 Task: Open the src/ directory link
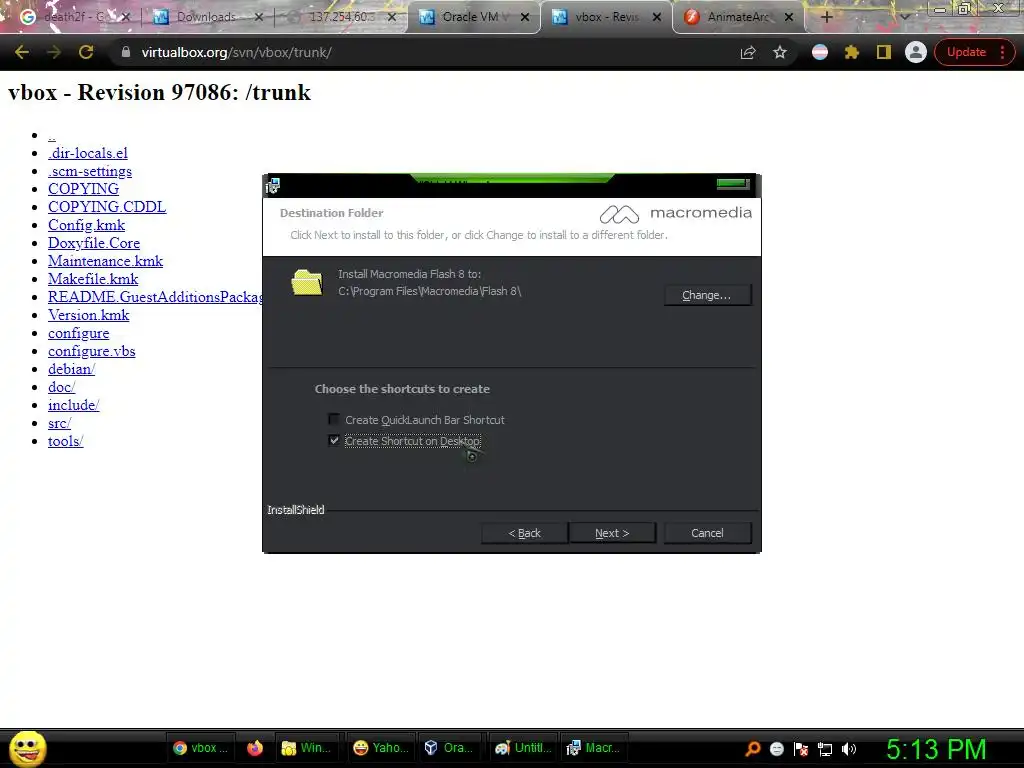point(59,423)
